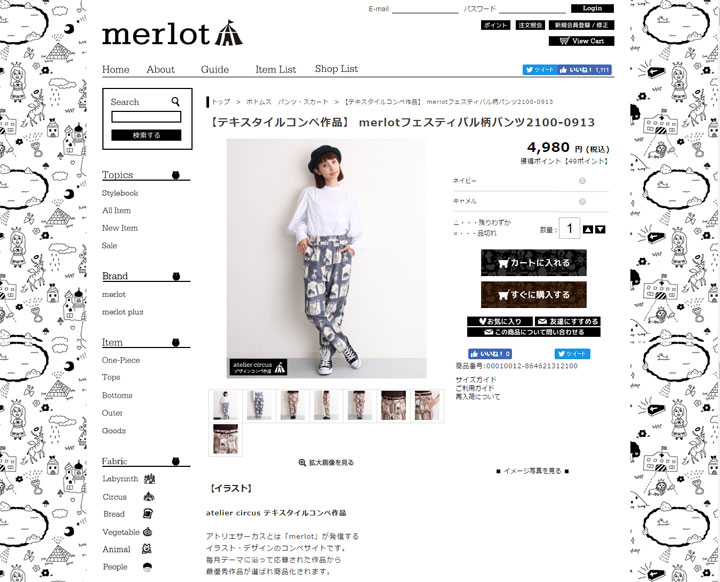Open the Item List menu

tap(276, 69)
